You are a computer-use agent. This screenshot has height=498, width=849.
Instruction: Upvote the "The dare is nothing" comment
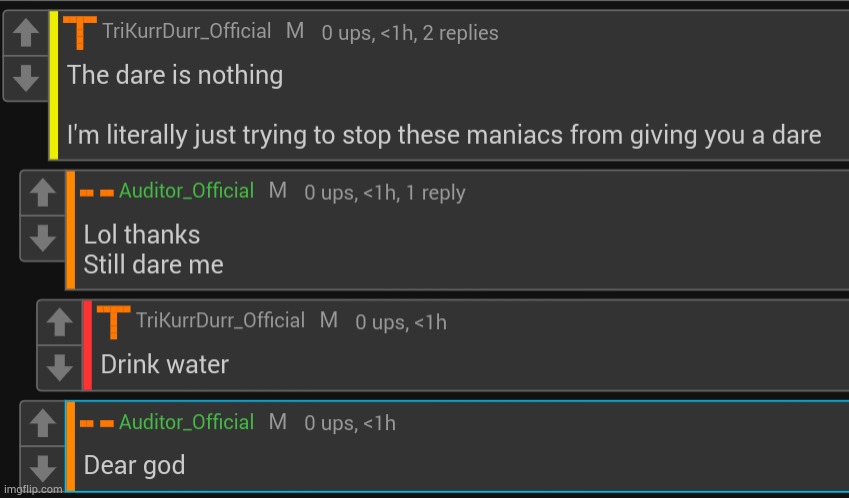click(x=26, y=32)
